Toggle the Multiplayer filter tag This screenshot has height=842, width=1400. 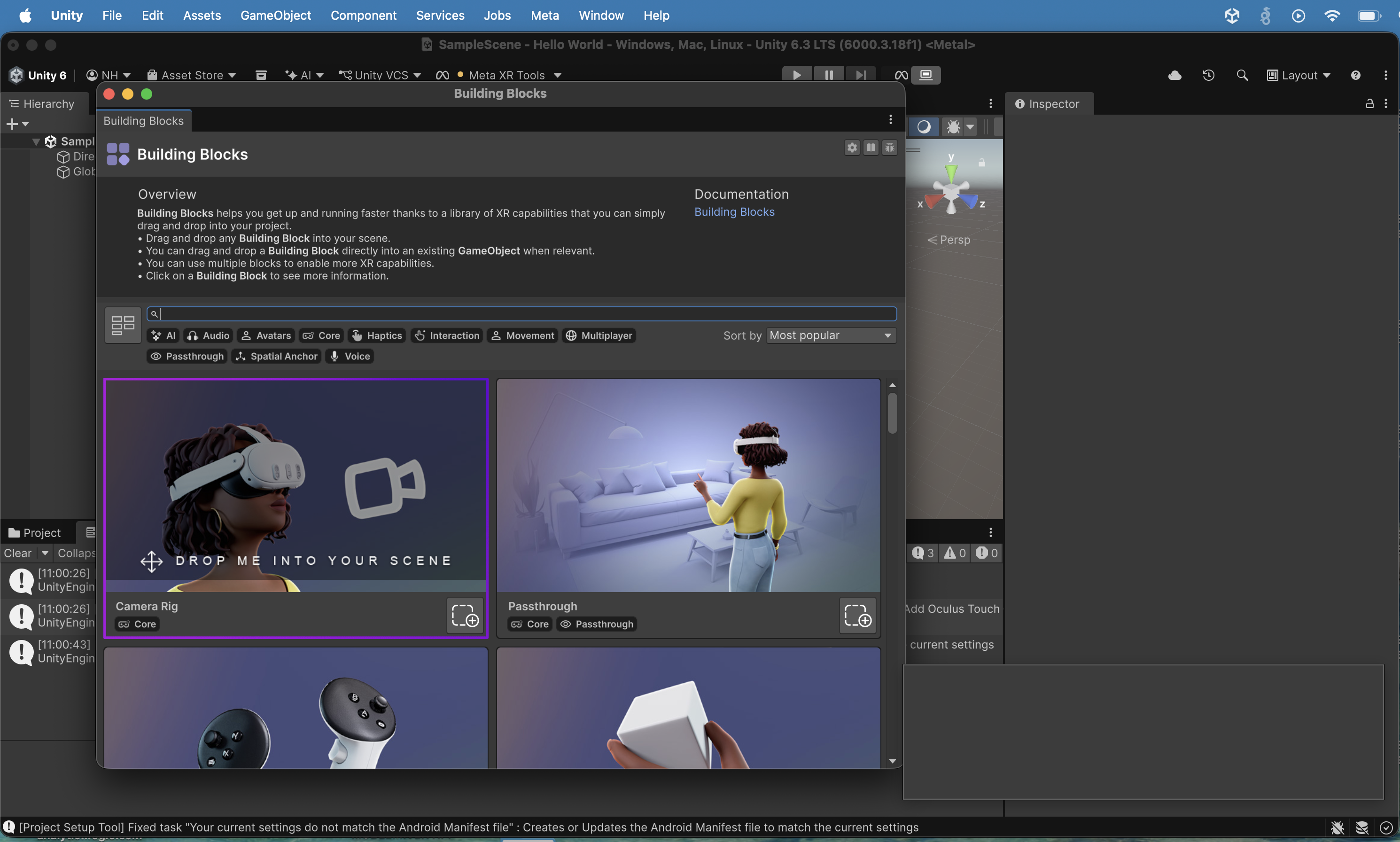[x=599, y=336]
